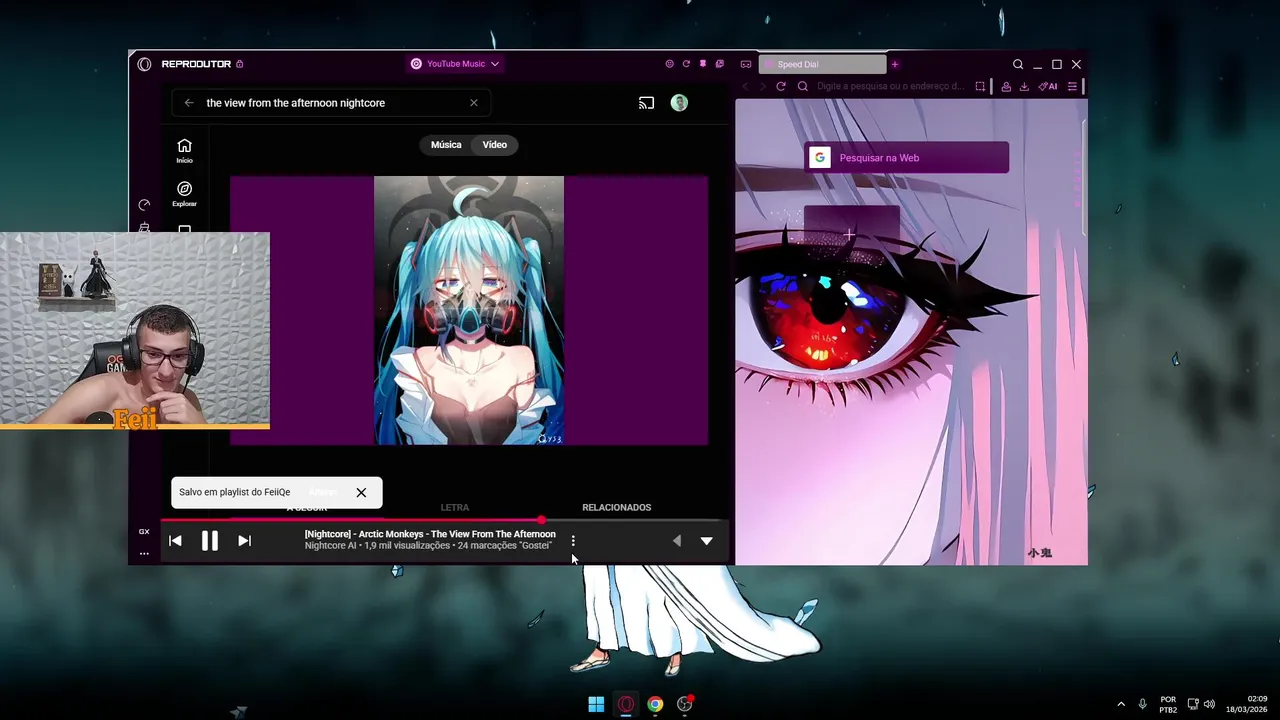Pause the current song

pos(210,541)
